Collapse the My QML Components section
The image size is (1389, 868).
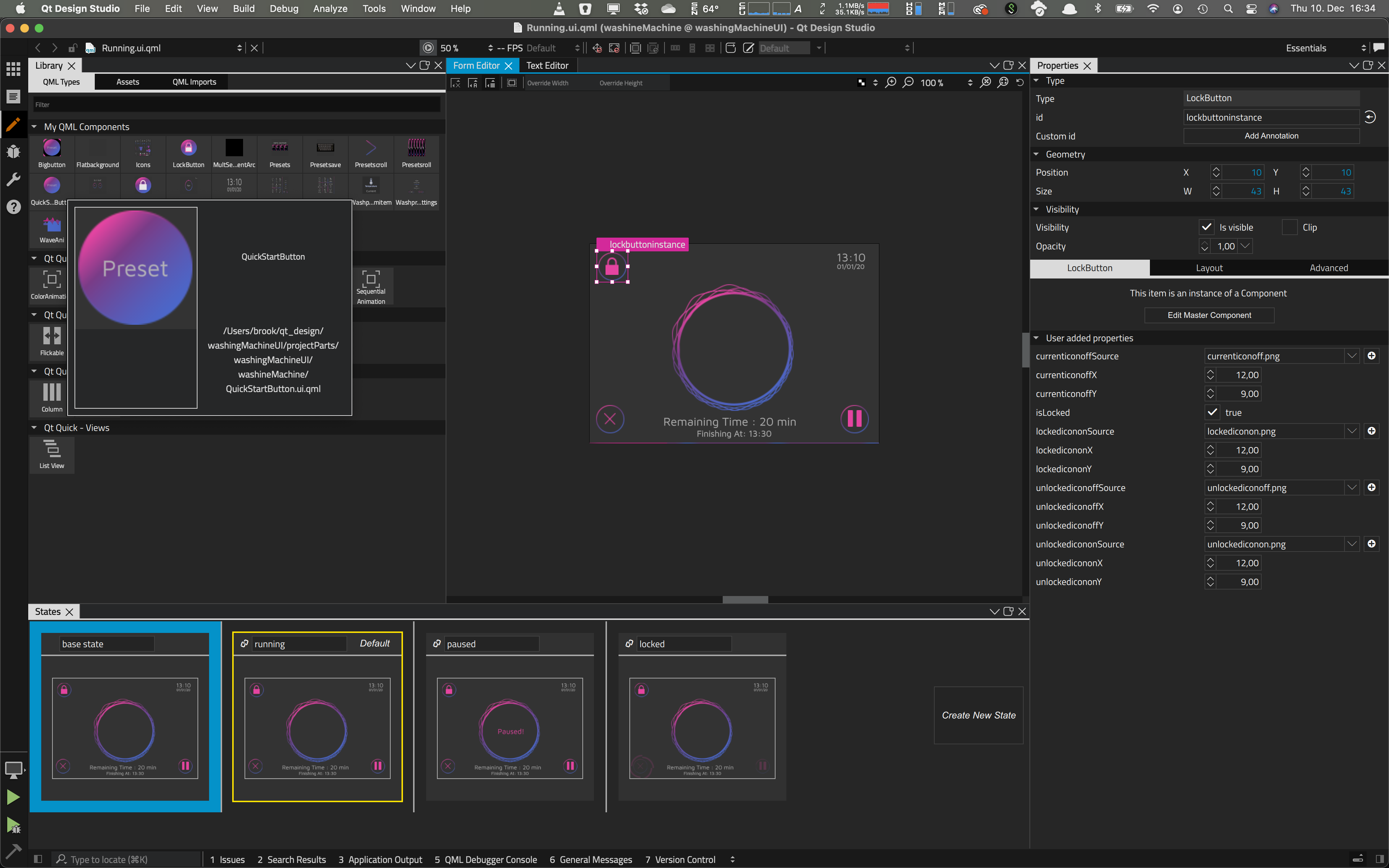33,126
